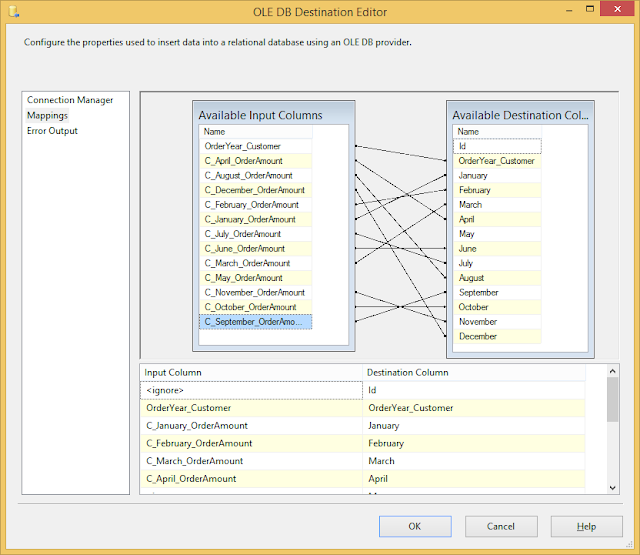The width and height of the screenshot is (640, 555).
Task: Click the Id destination column box
Action: (x=497, y=146)
